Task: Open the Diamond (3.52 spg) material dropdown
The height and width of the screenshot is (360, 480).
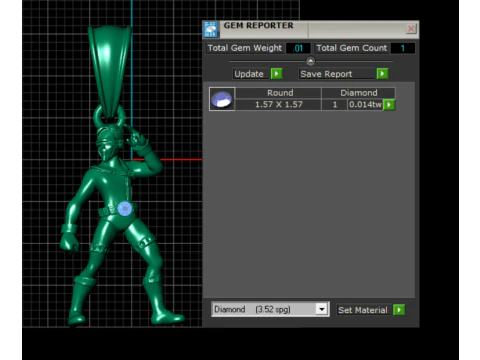Action: click(270, 309)
